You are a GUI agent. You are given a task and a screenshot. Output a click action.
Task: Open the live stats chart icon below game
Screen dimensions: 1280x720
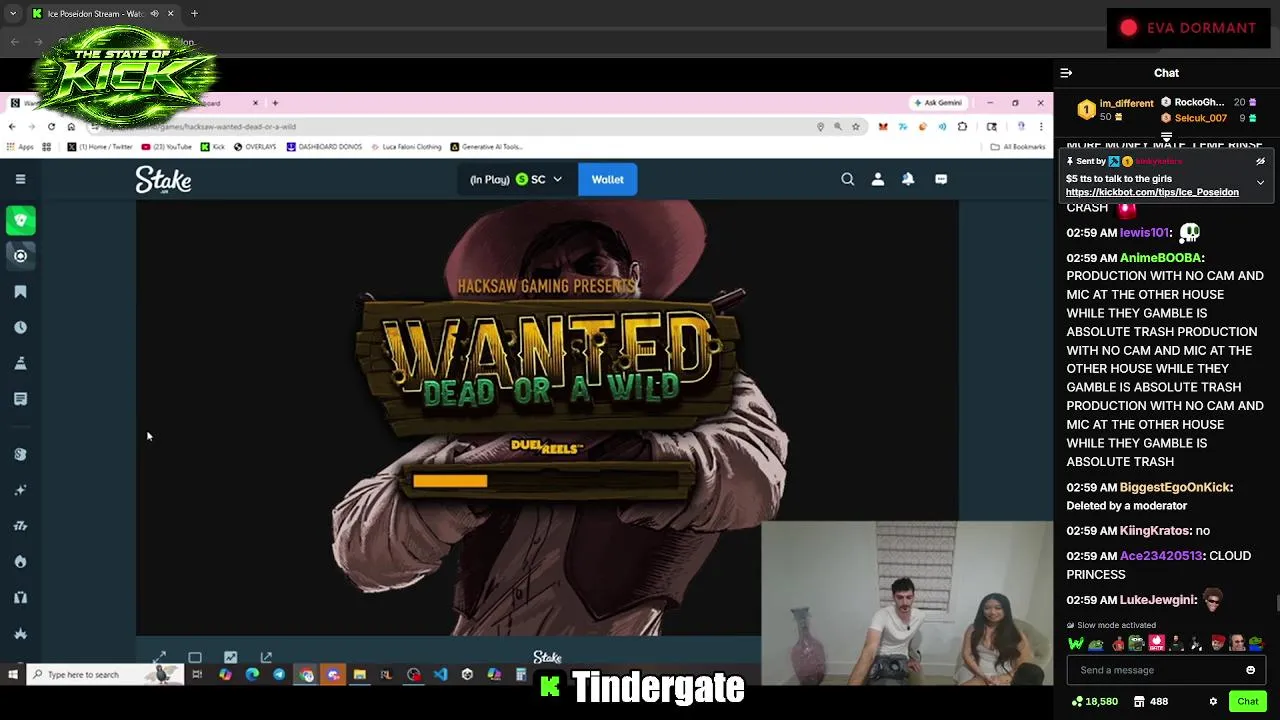(231, 657)
